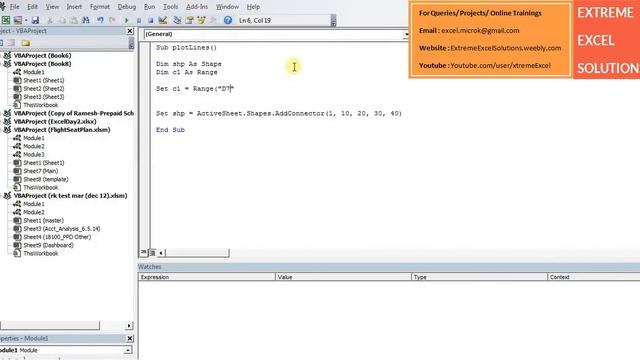Open the Add-Ins menu
The width and height of the screenshot is (640, 360).
(x=197, y=7)
